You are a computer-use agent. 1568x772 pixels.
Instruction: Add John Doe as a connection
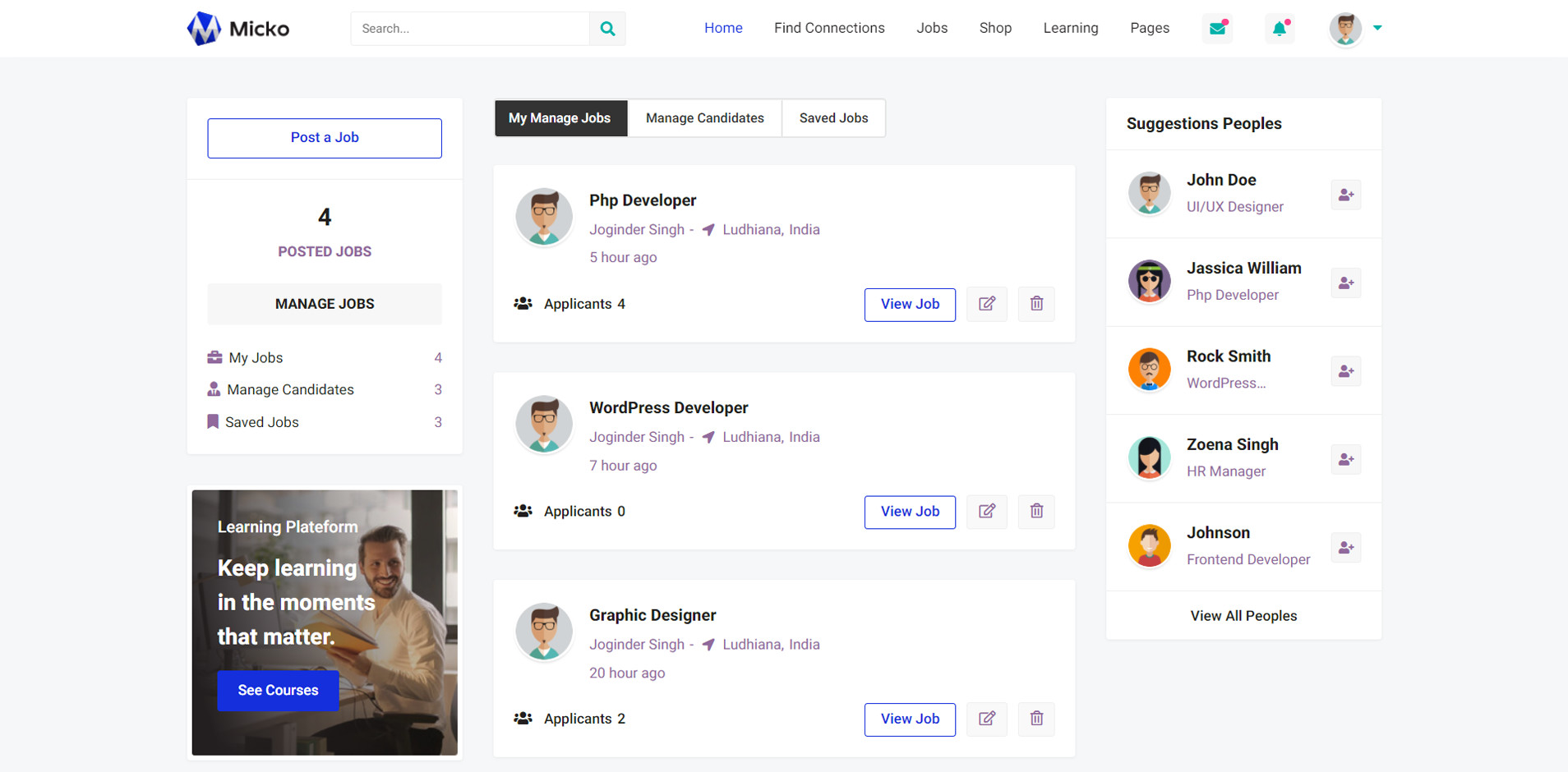pos(1345,195)
